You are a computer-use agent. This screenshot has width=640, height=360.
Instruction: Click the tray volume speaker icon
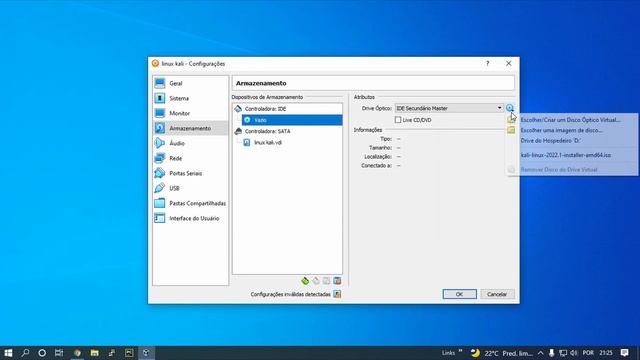pyautogui.click(x=573, y=353)
